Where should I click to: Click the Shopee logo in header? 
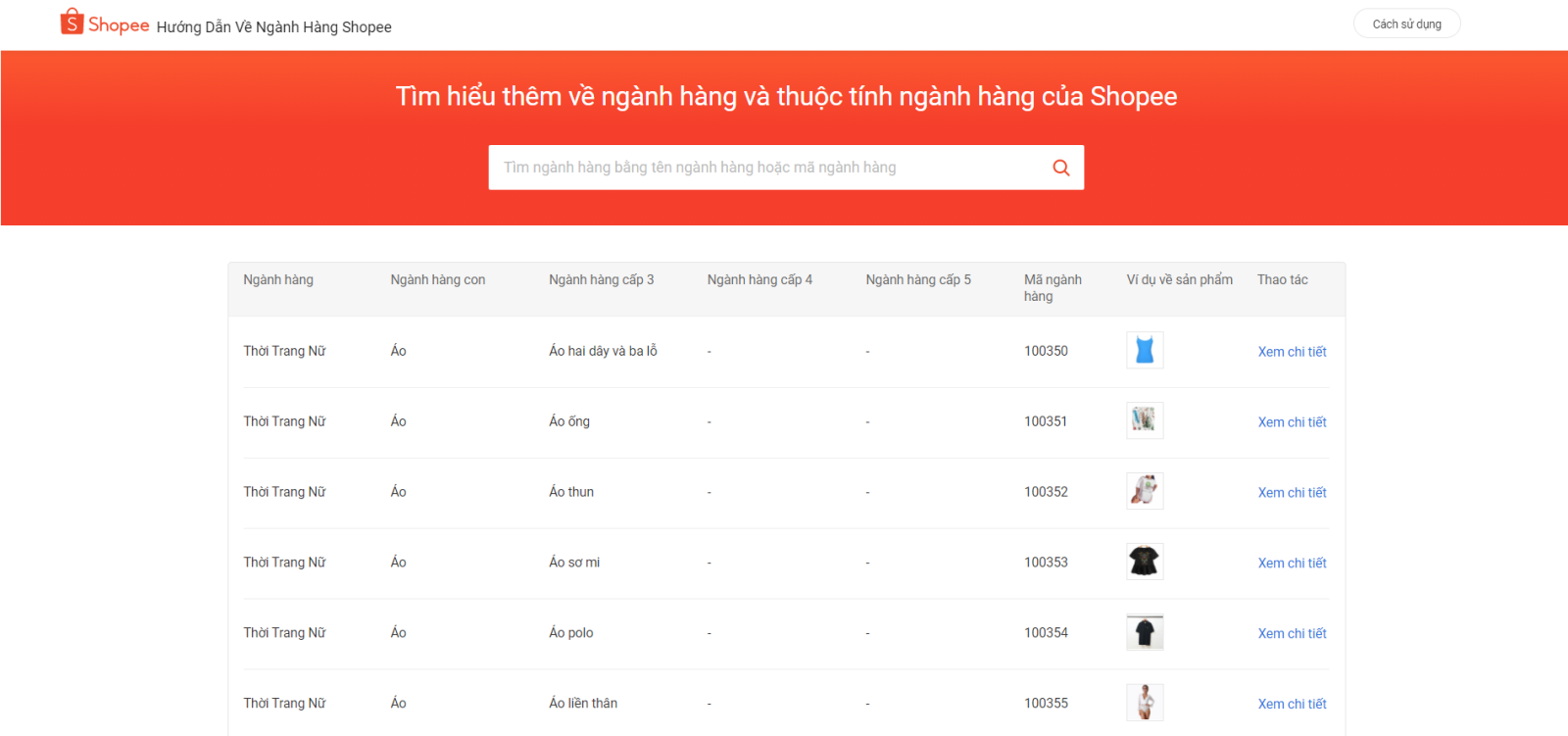pos(104,24)
